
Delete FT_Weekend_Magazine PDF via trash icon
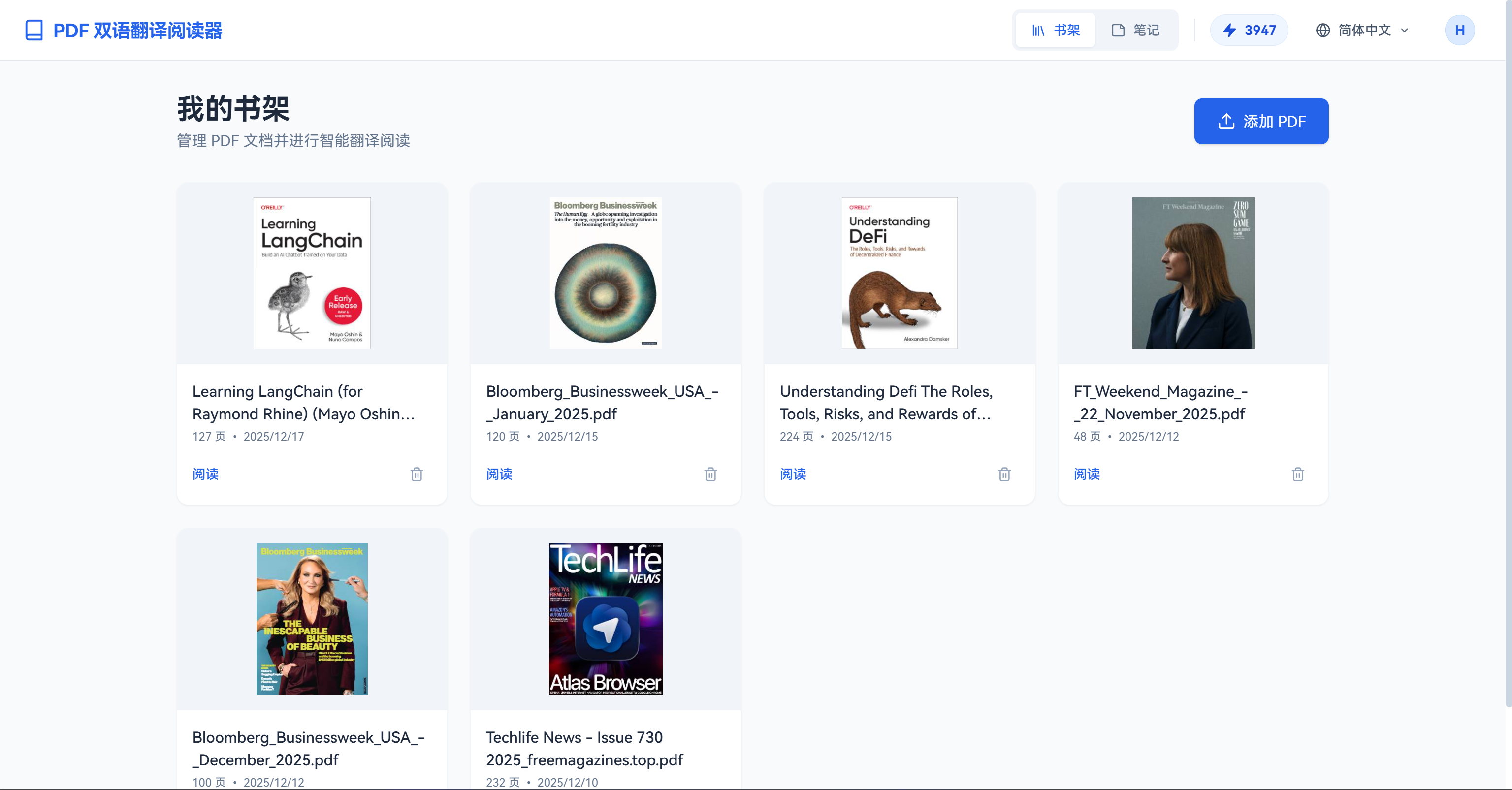pyautogui.click(x=1298, y=474)
